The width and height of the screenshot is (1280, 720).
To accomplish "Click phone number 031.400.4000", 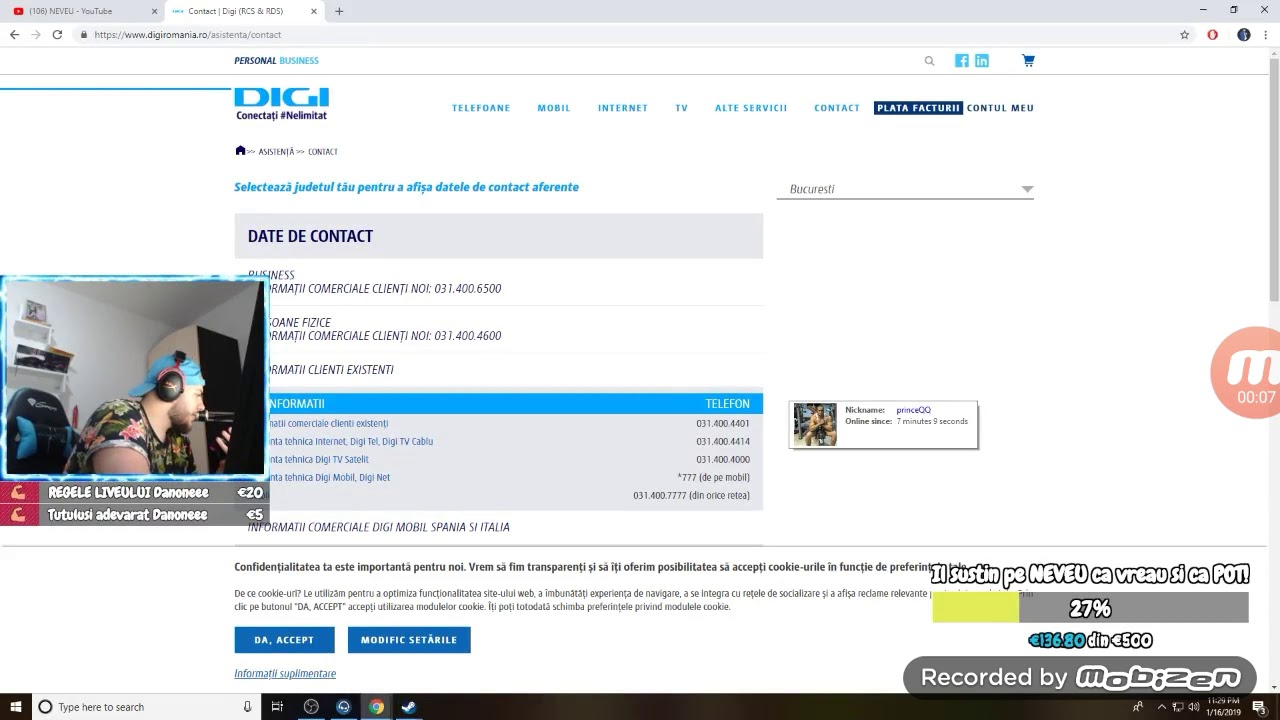I will click(x=723, y=460).
